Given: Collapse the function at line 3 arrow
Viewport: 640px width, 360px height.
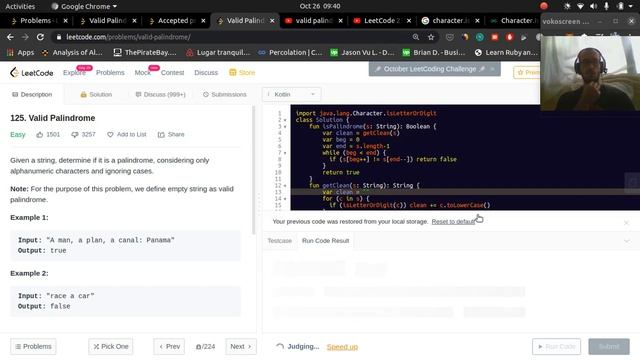Looking at the screenshot, I should [x=285, y=127].
